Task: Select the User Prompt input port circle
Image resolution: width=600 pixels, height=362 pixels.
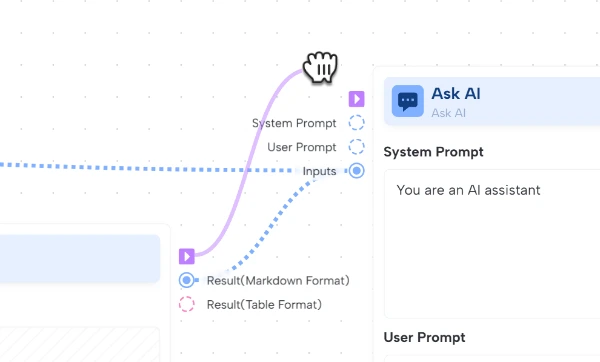Action: [x=356, y=147]
